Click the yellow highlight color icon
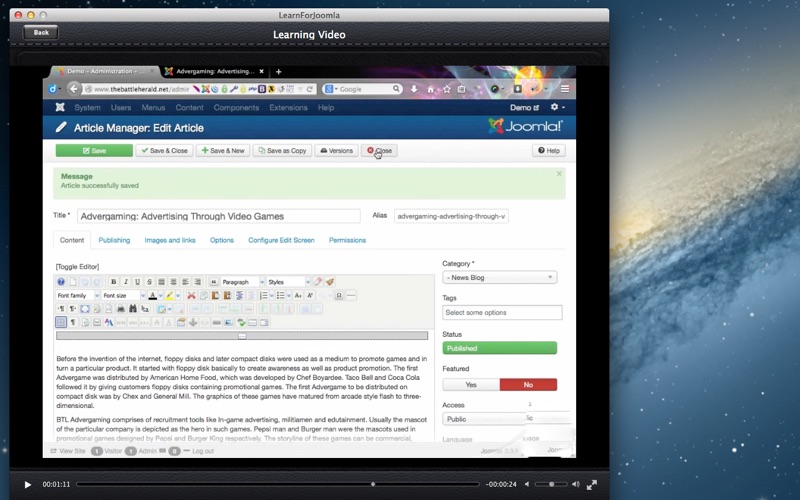Screen dimensions: 800x500 pyautogui.click(x=169, y=295)
